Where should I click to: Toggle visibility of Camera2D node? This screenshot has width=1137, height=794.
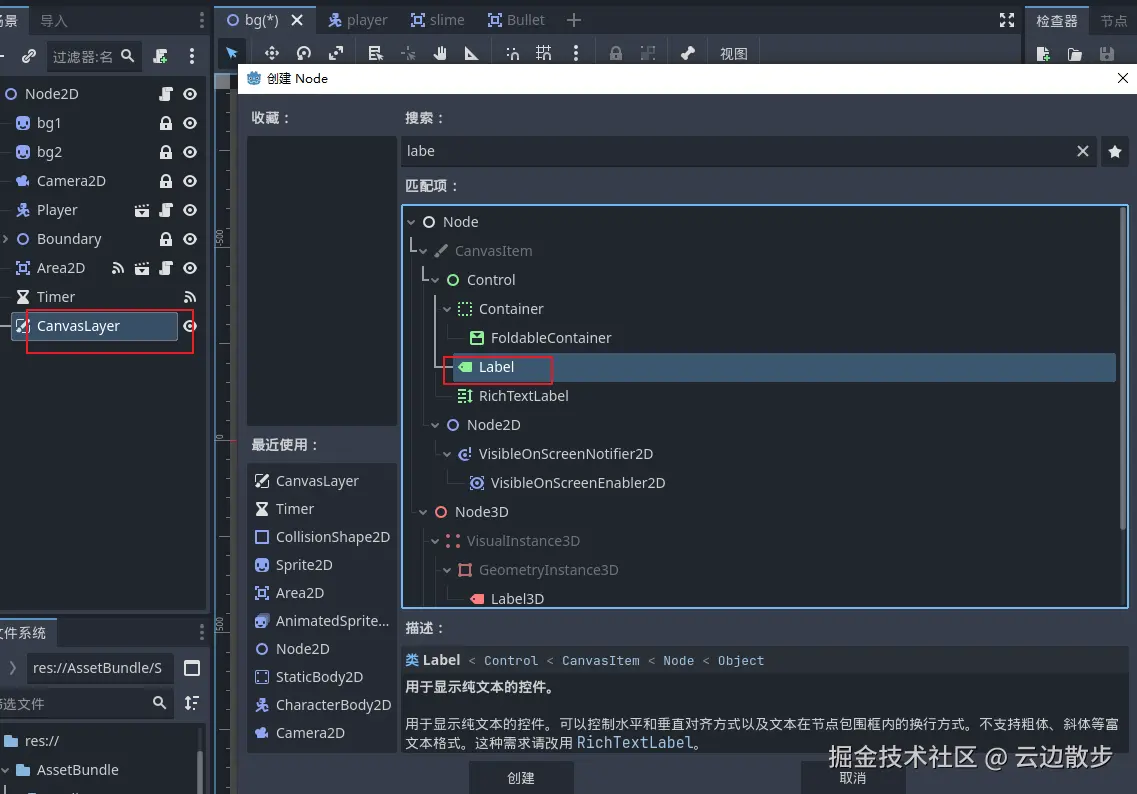point(190,181)
